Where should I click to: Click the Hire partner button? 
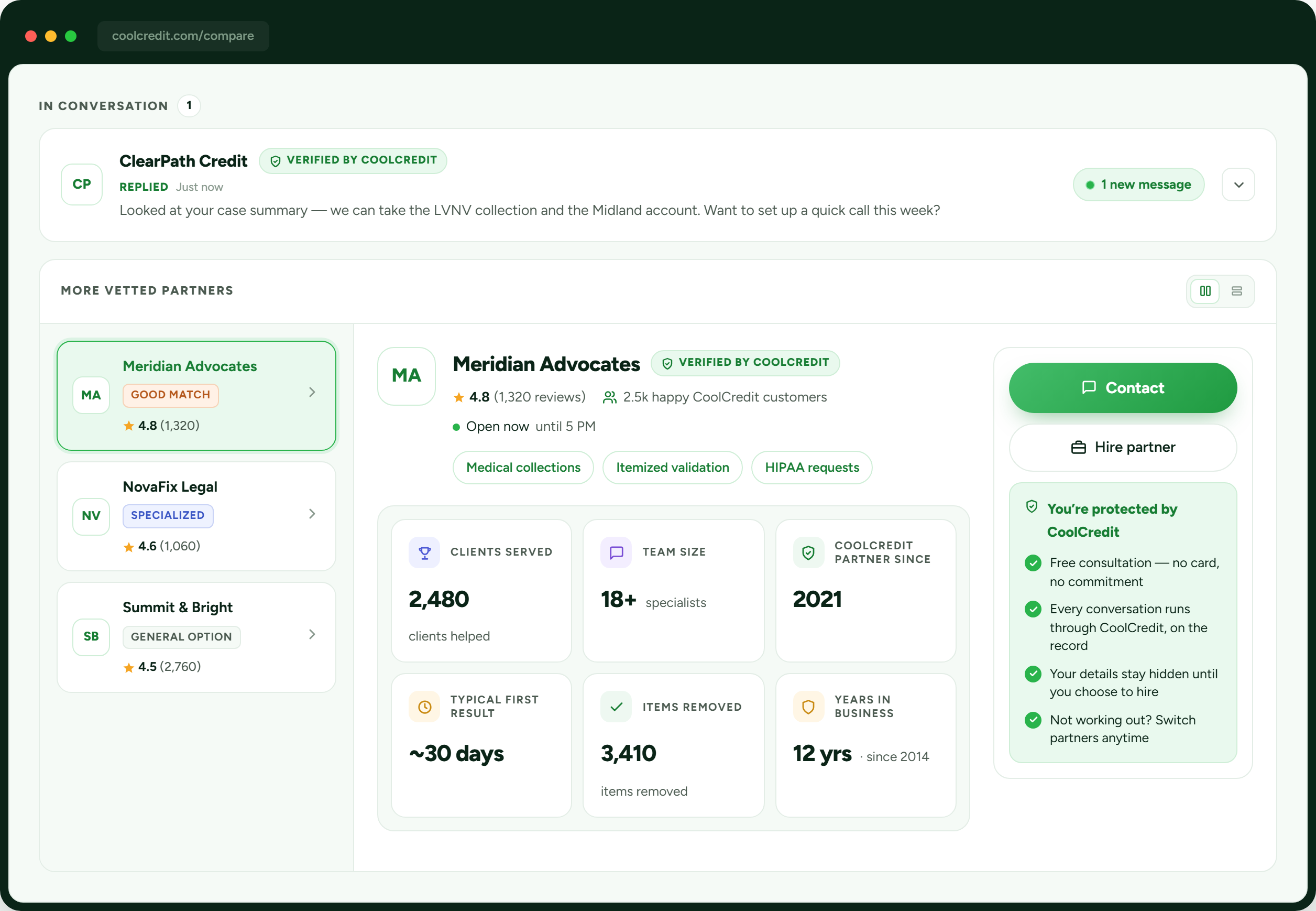pos(1122,447)
